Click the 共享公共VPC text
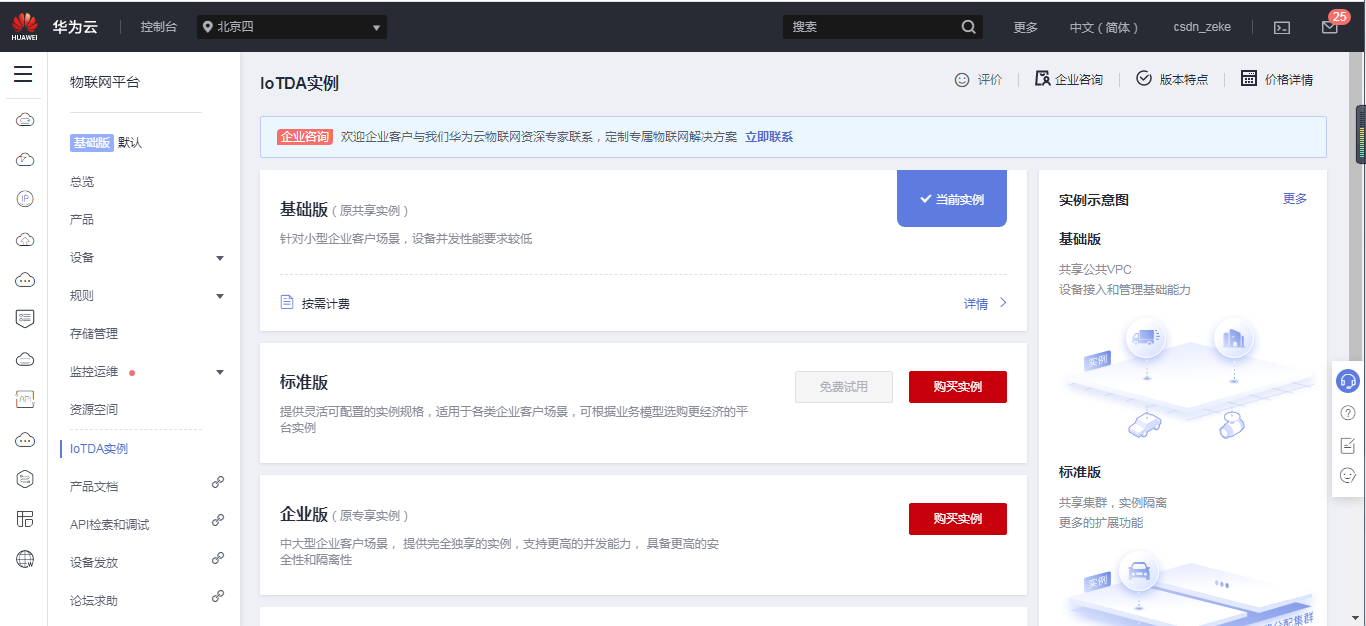The height and width of the screenshot is (626, 1366). pyautogui.click(x=1095, y=270)
